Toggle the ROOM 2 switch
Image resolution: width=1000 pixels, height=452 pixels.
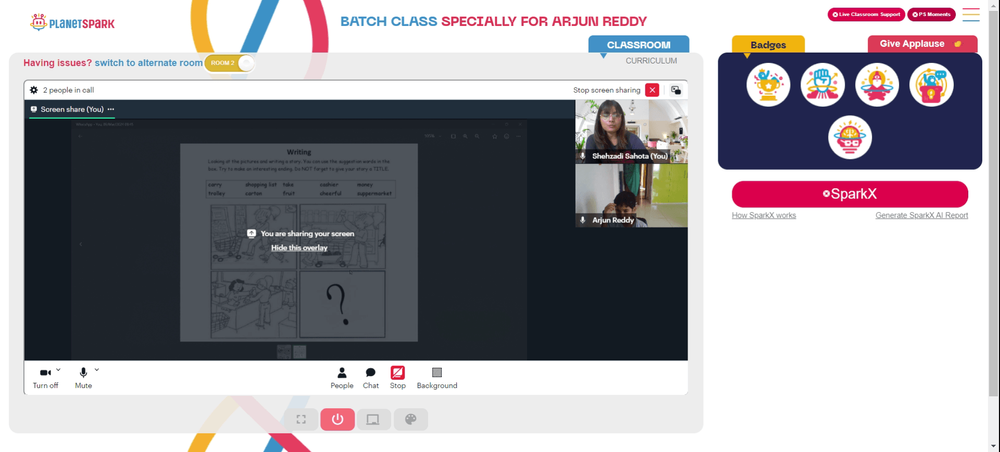pos(230,63)
